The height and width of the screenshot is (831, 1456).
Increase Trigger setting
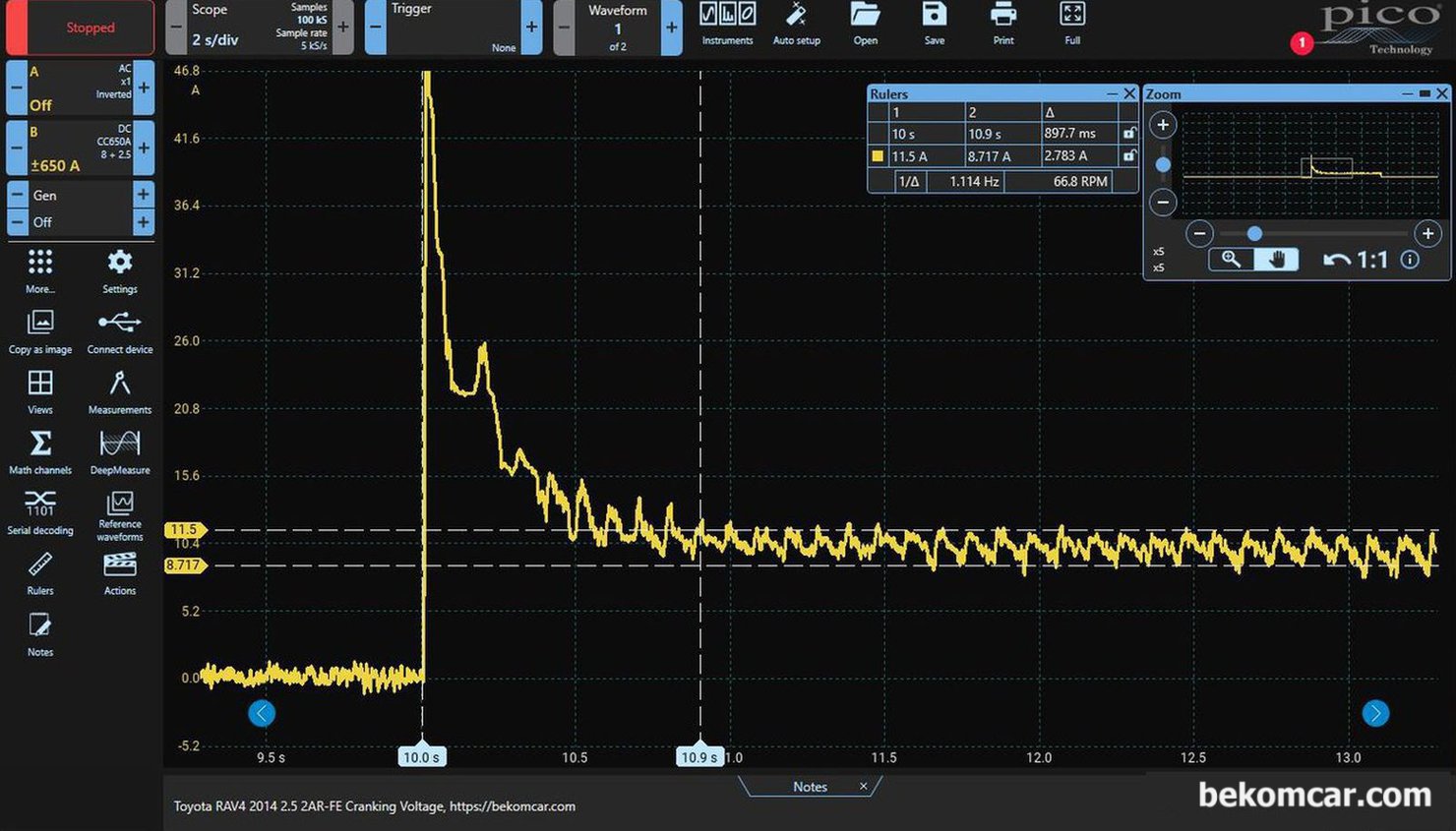(531, 27)
